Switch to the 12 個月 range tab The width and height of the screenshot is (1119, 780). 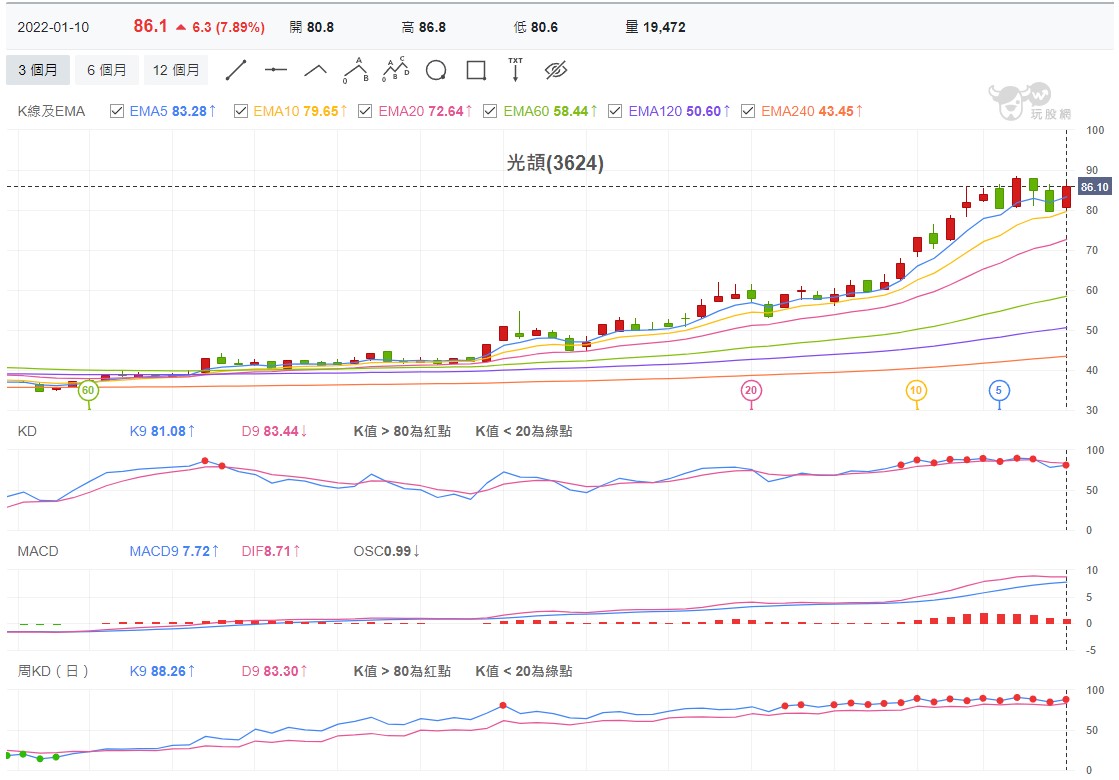pyautogui.click(x=176, y=70)
